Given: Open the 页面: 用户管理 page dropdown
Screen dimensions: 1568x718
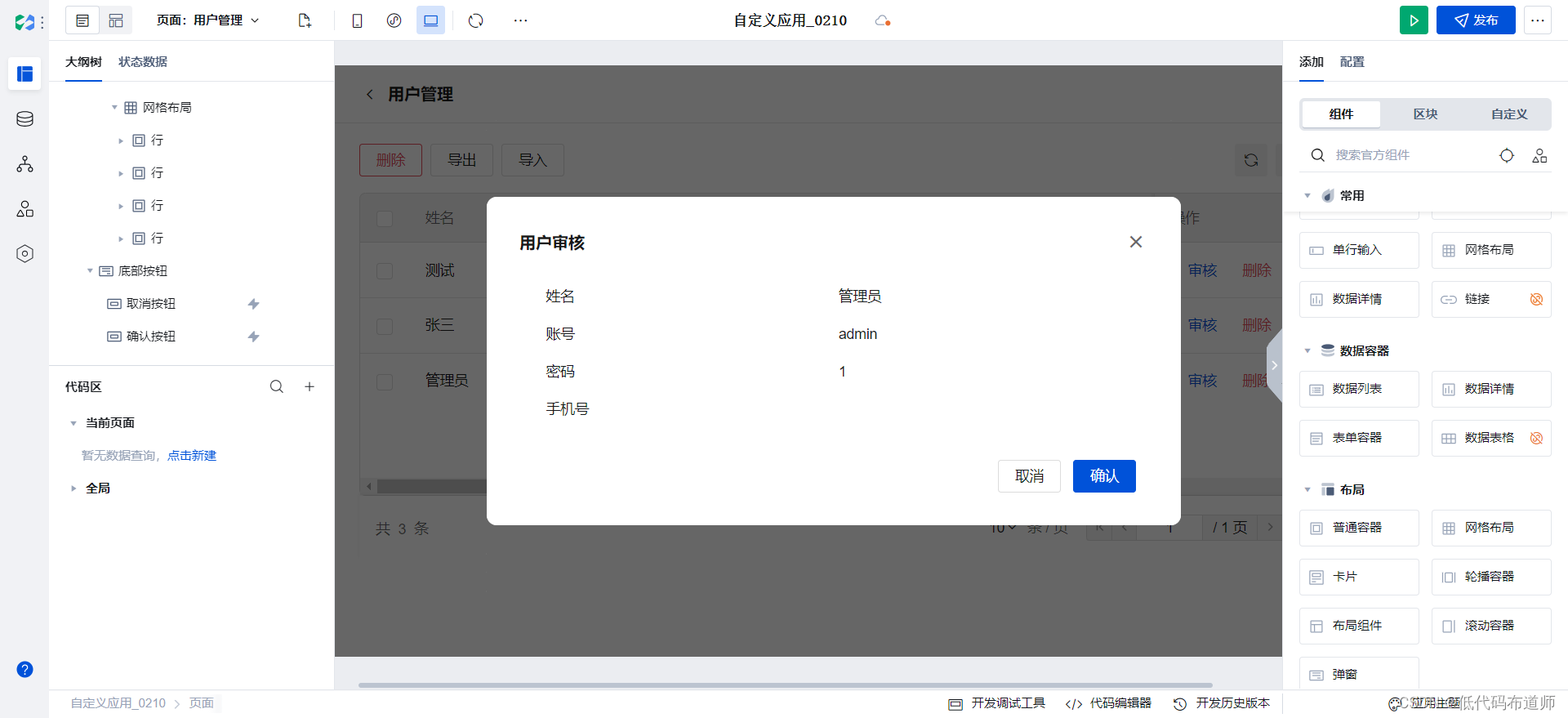Looking at the screenshot, I should (x=207, y=20).
